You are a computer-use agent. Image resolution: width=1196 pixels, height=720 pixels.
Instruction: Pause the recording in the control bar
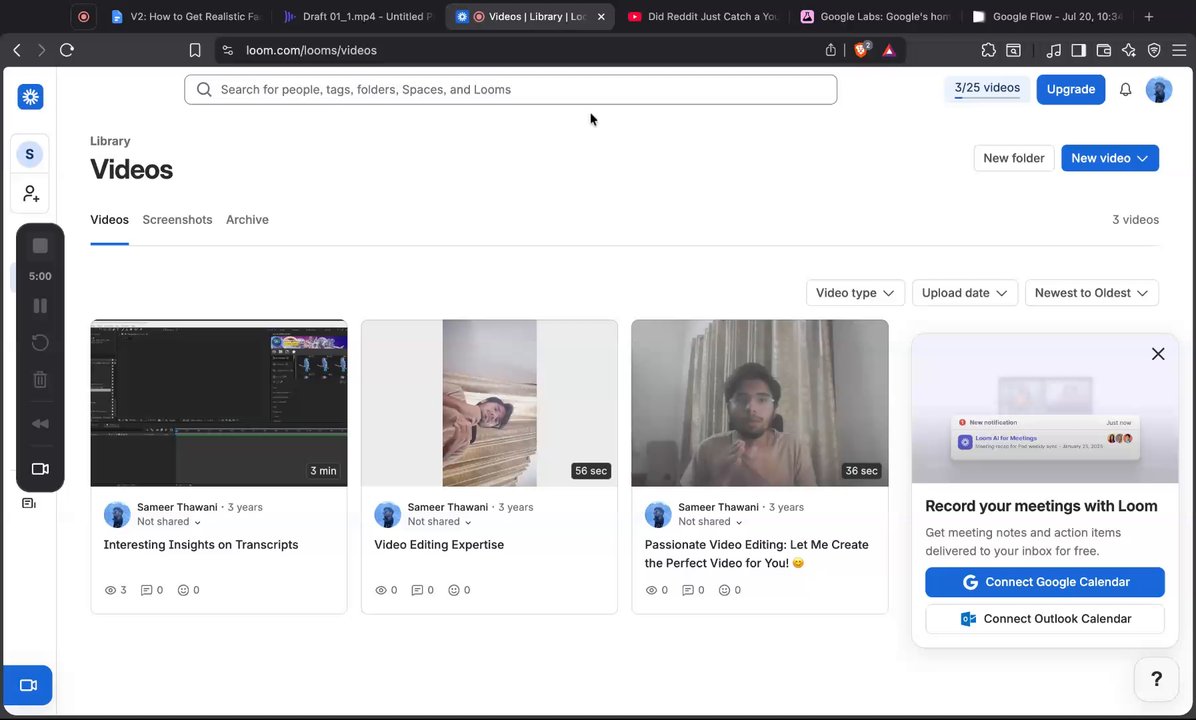pos(40,306)
